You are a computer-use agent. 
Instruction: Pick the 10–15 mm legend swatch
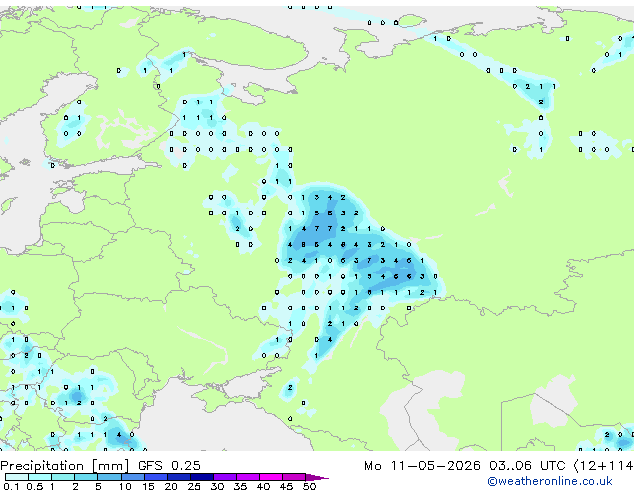pos(133,477)
